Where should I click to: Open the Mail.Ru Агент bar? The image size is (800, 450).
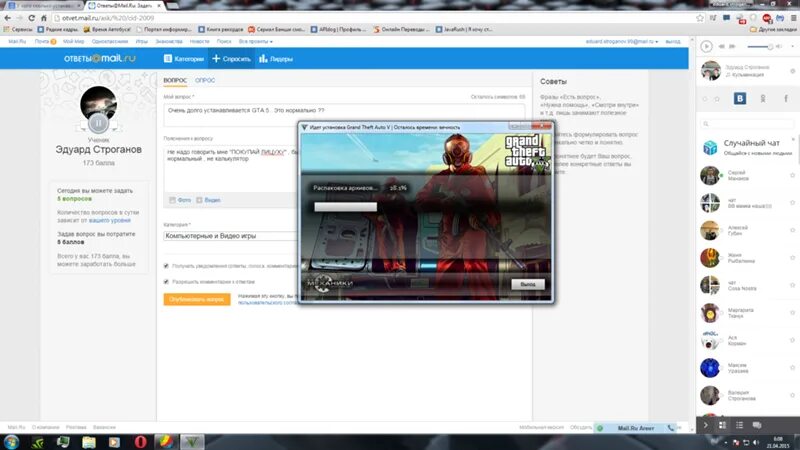click(x=636, y=428)
